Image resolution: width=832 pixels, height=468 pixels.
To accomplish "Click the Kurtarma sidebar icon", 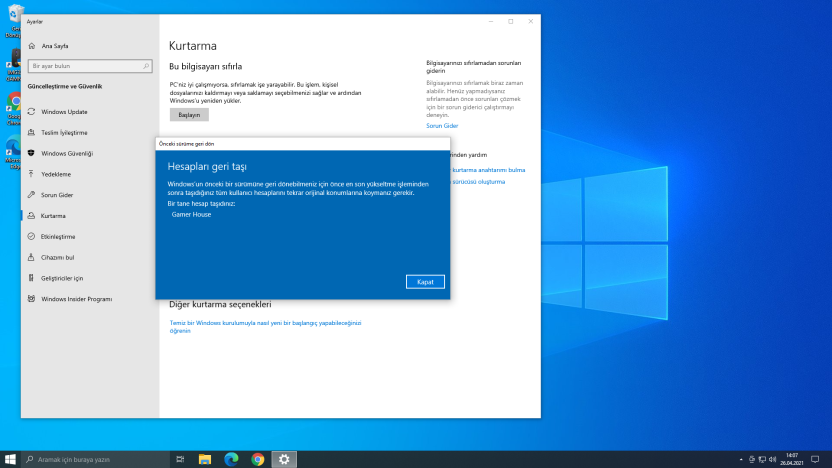I will click(x=31, y=216).
